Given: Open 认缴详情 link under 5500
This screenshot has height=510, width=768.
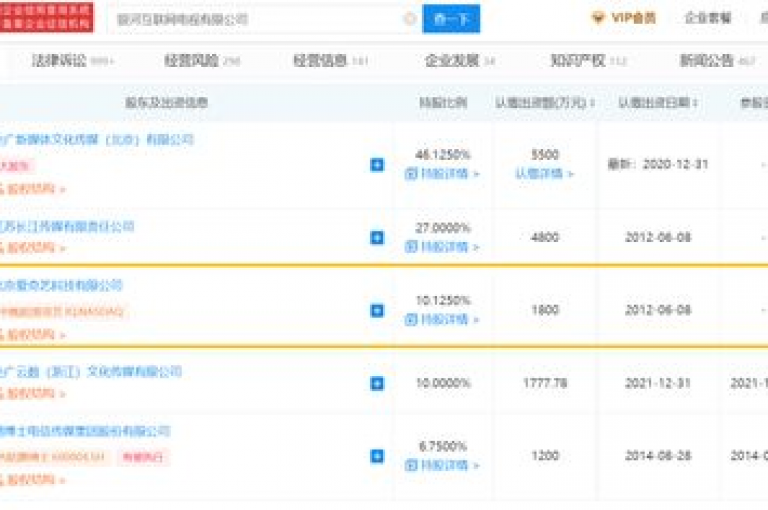Looking at the screenshot, I should pyautogui.click(x=544, y=173).
